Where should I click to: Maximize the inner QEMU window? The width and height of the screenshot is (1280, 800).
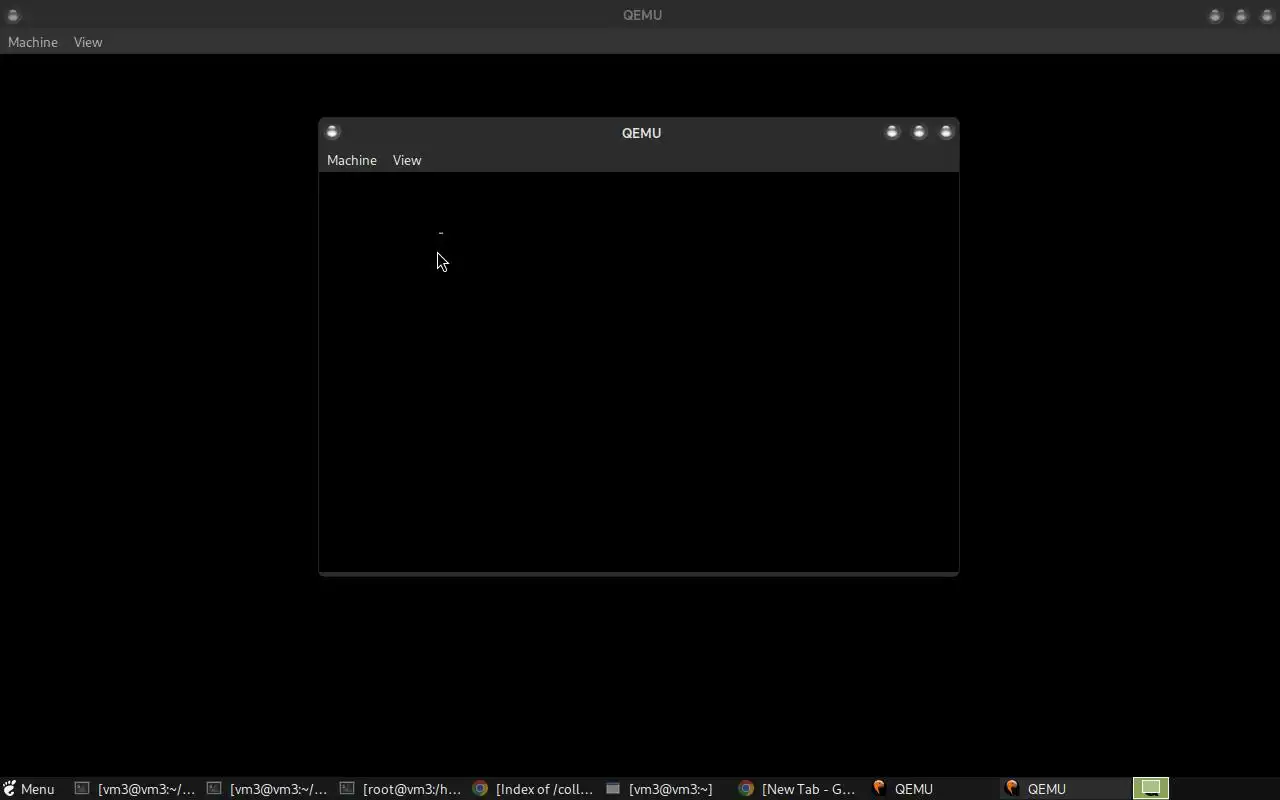click(x=919, y=132)
